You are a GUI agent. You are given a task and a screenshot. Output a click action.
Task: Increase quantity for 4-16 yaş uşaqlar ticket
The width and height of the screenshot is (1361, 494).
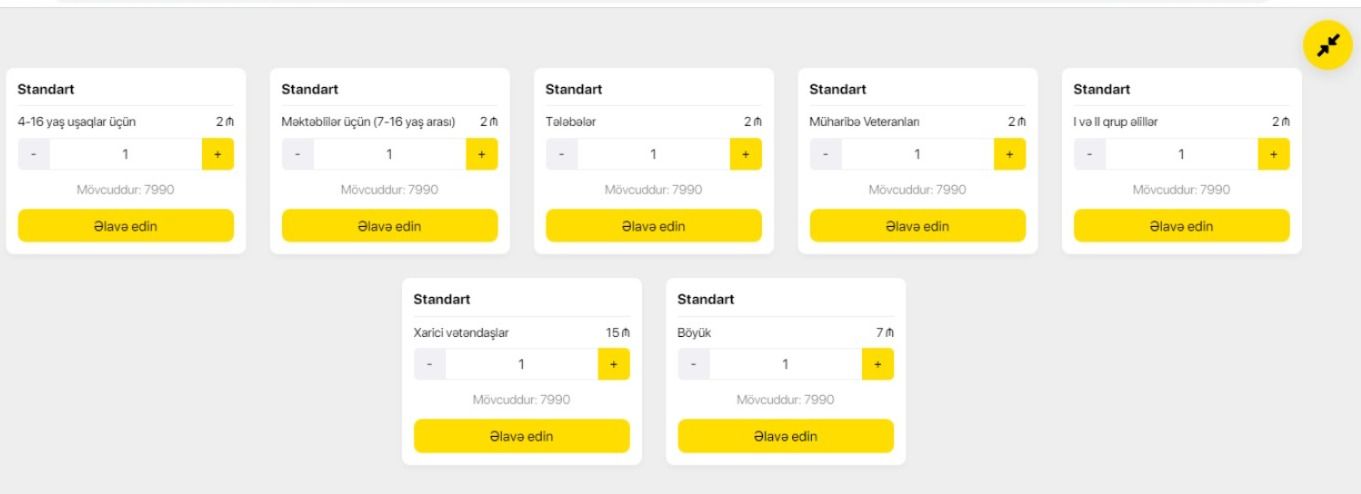click(x=218, y=155)
